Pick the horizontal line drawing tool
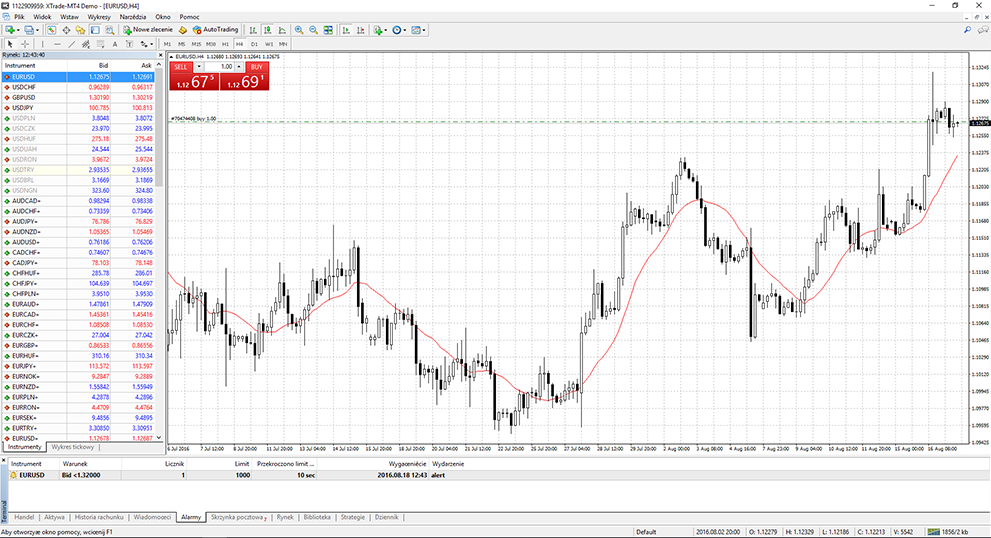Image resolution: width=991 pixels, height=538 pixels. [x=57, y=44]
